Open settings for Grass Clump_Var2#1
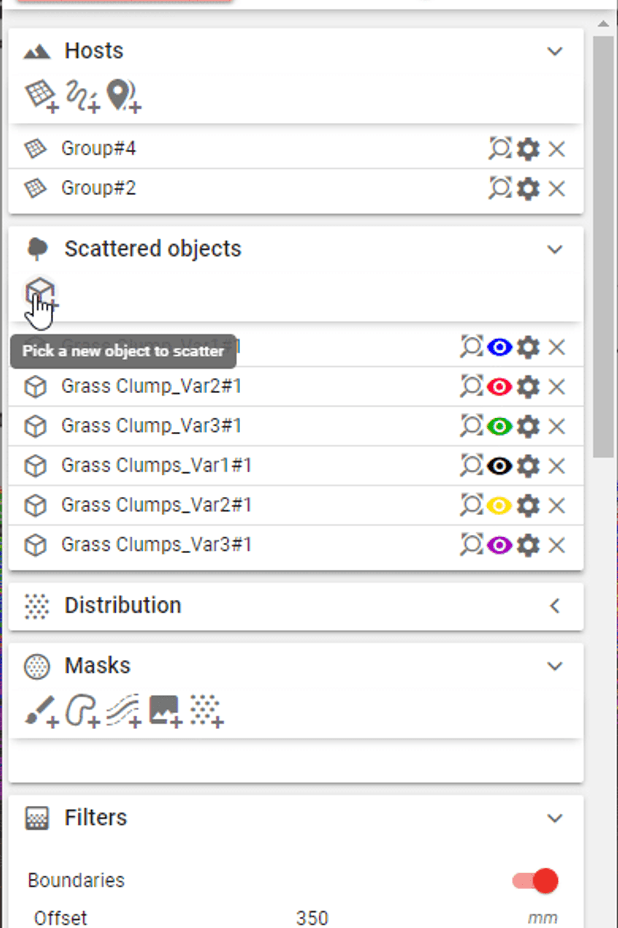Screen dimensions: 618x928 [528, 386]
